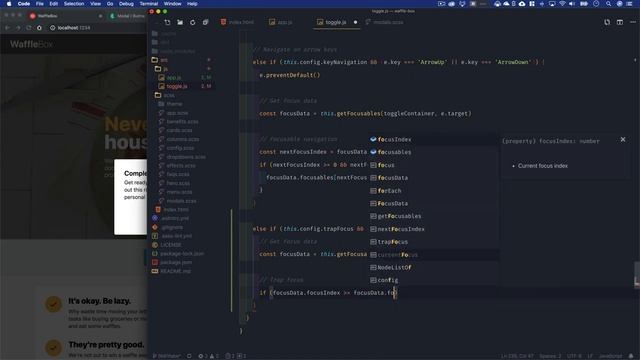This screenshot has height=360, width=640.
Task: Open the Debug menu in menu bar
Action: [126, 4]
